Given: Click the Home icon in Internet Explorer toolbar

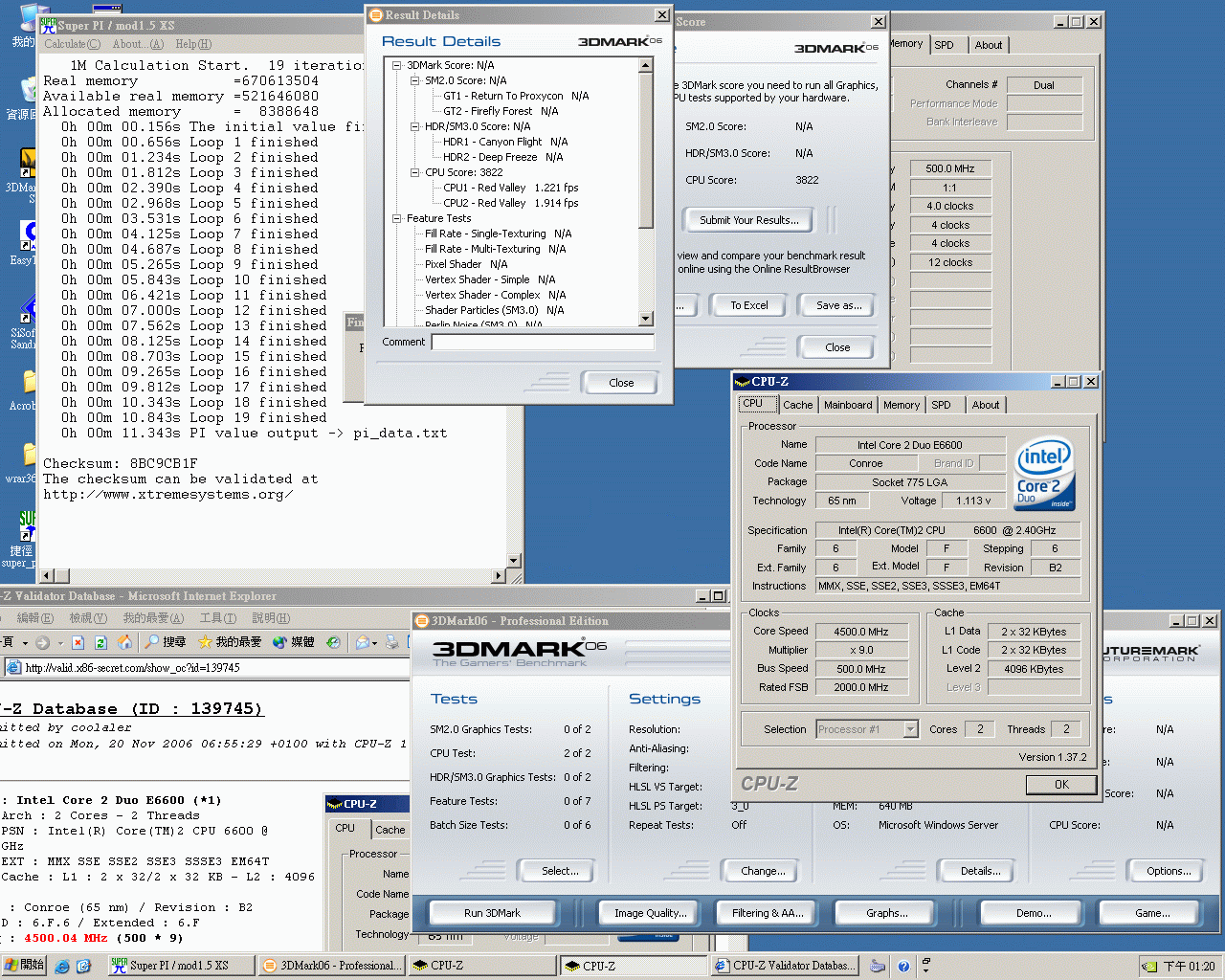Looking at the screenshot, I should pyautogui.click(x=124, y=642).
